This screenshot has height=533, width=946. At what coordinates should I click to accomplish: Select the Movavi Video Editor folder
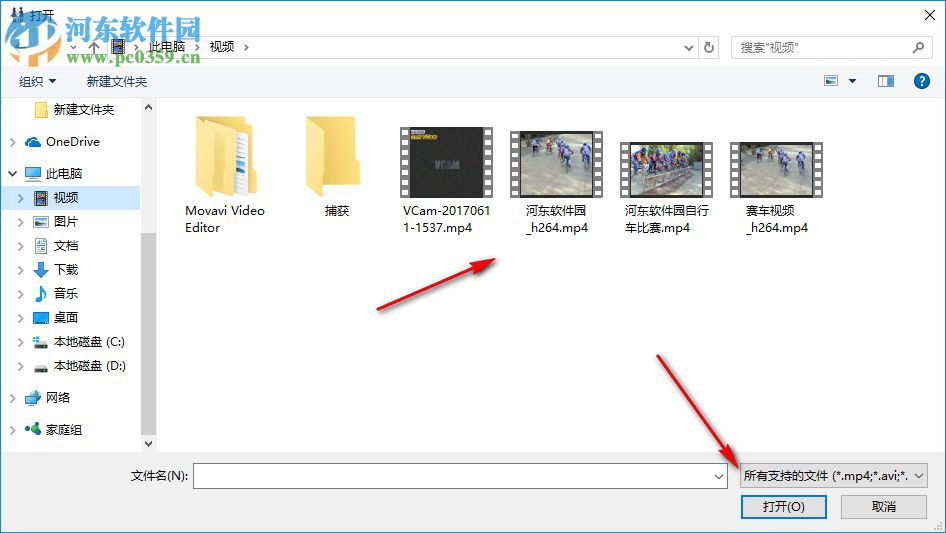click(225, 175)
